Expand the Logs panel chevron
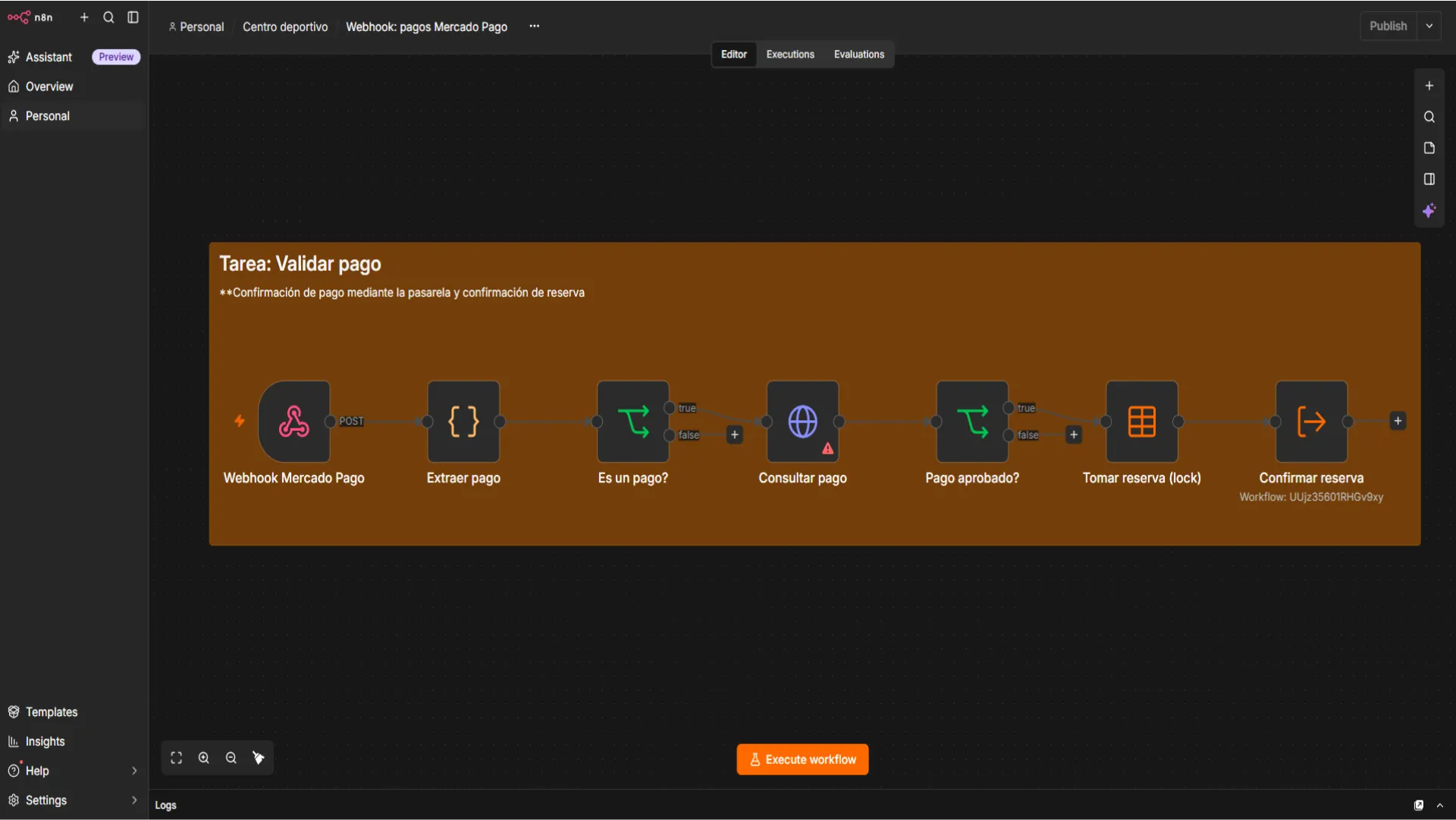Viewport: 1456px width, 820px height. pos(1440,806)
